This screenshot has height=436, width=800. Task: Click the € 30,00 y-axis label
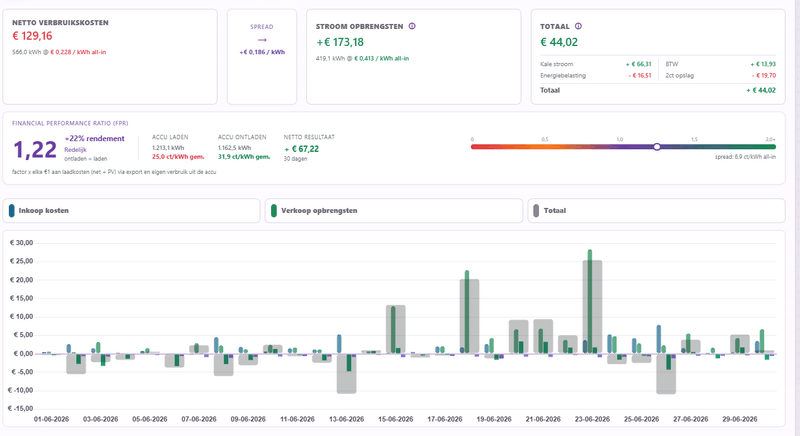21,243
